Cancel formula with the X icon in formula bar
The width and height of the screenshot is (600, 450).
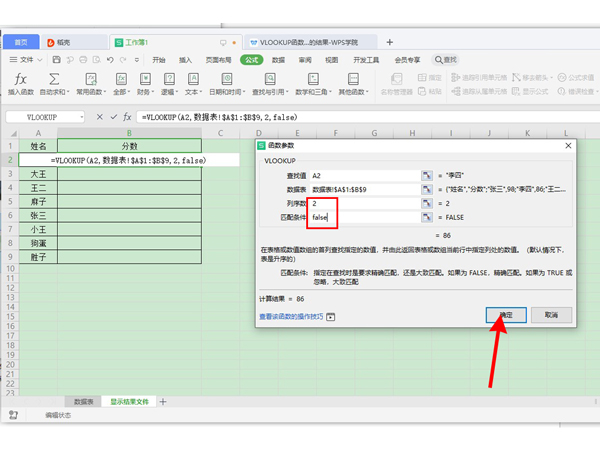(99, 117)
